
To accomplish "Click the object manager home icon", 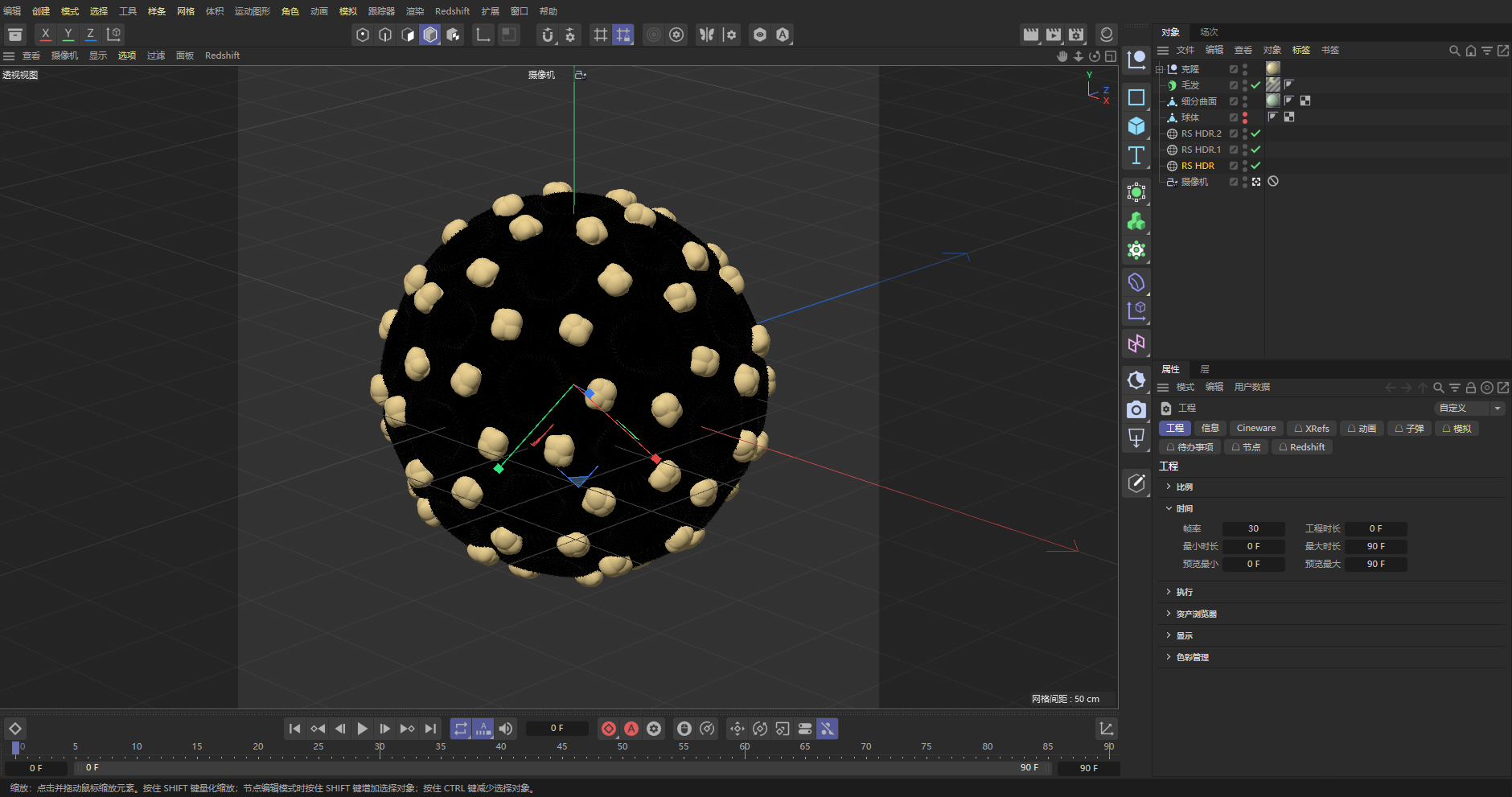I will (x=1470, y=51).
